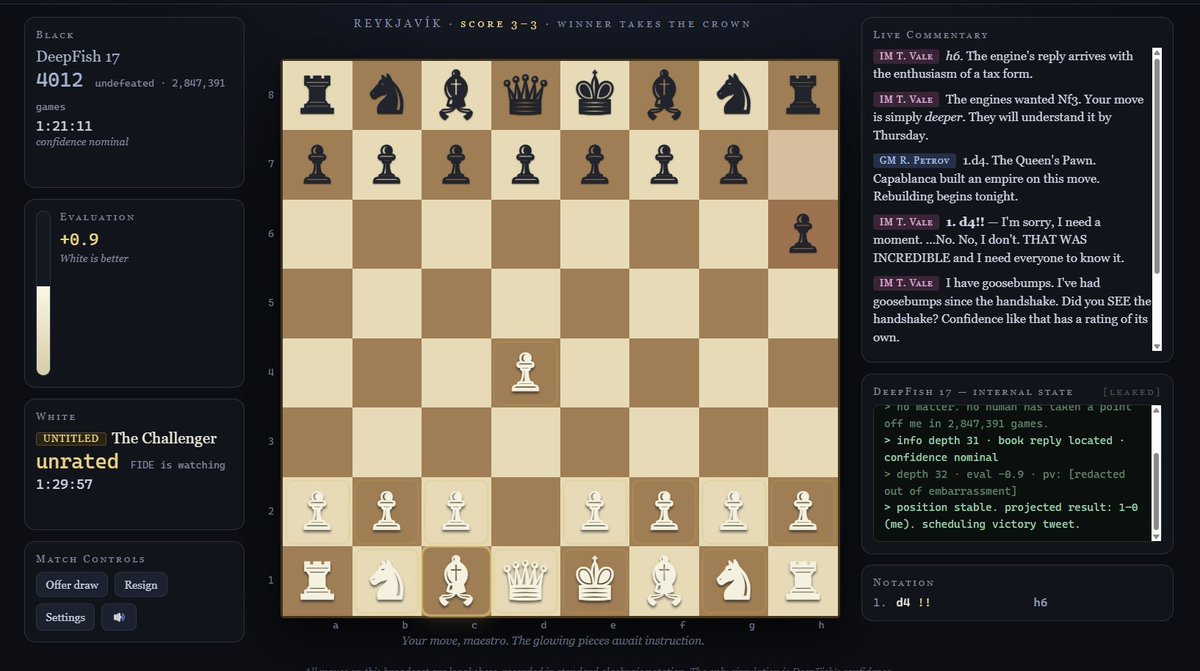This screenshot has height=671, width=1200.
Task: Click the GM R. Petrov commentator tag
Action: click(x=914, y=161)
